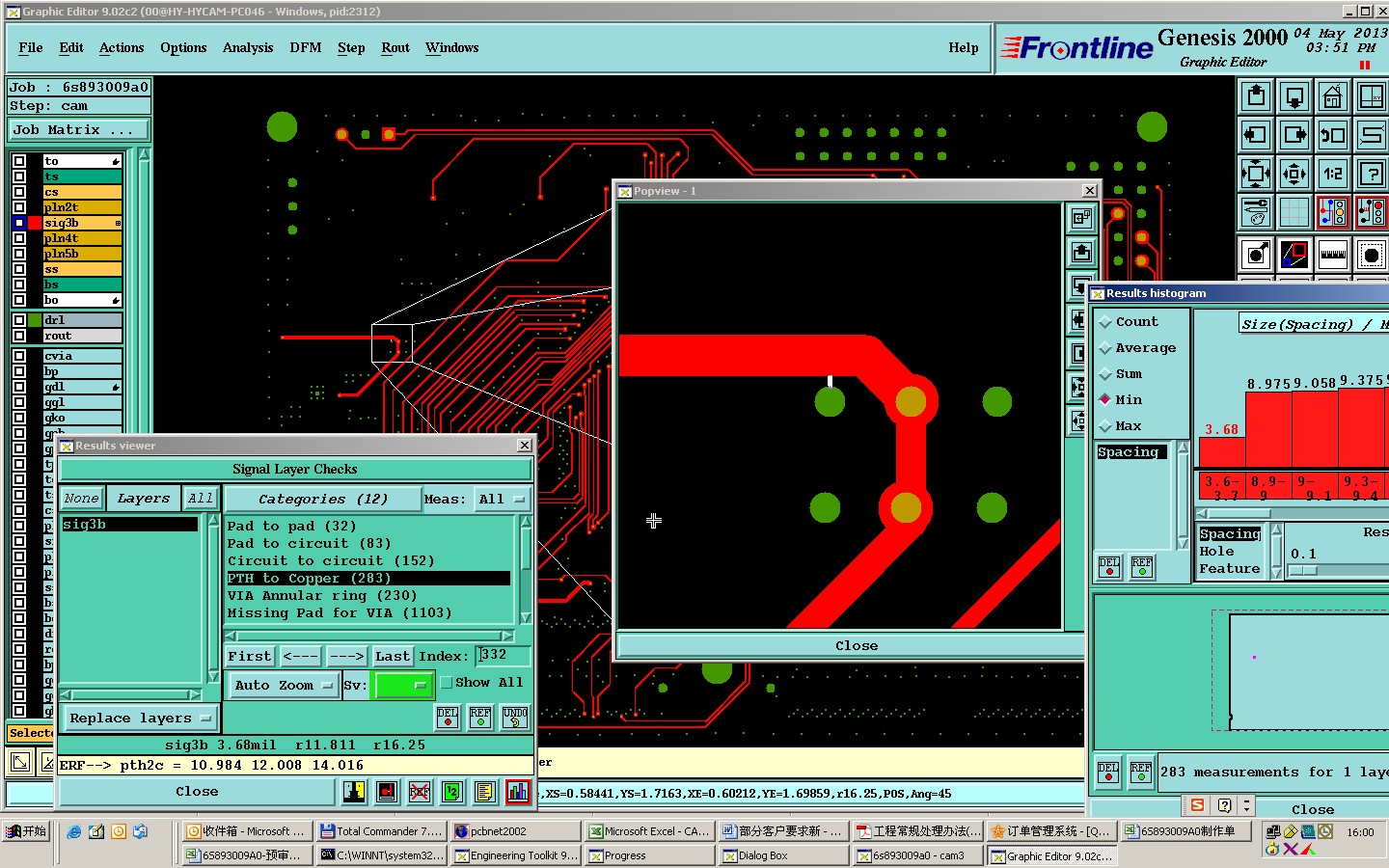Click the pan down icon in main toolbar

pyautogui.click(x=1294, y=96)
